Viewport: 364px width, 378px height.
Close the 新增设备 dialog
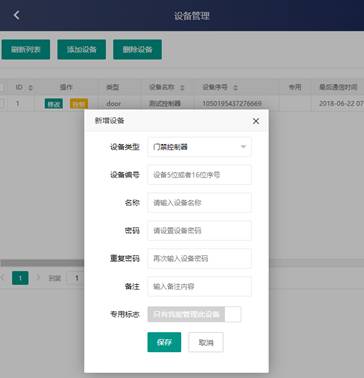(x=256, y=121)
